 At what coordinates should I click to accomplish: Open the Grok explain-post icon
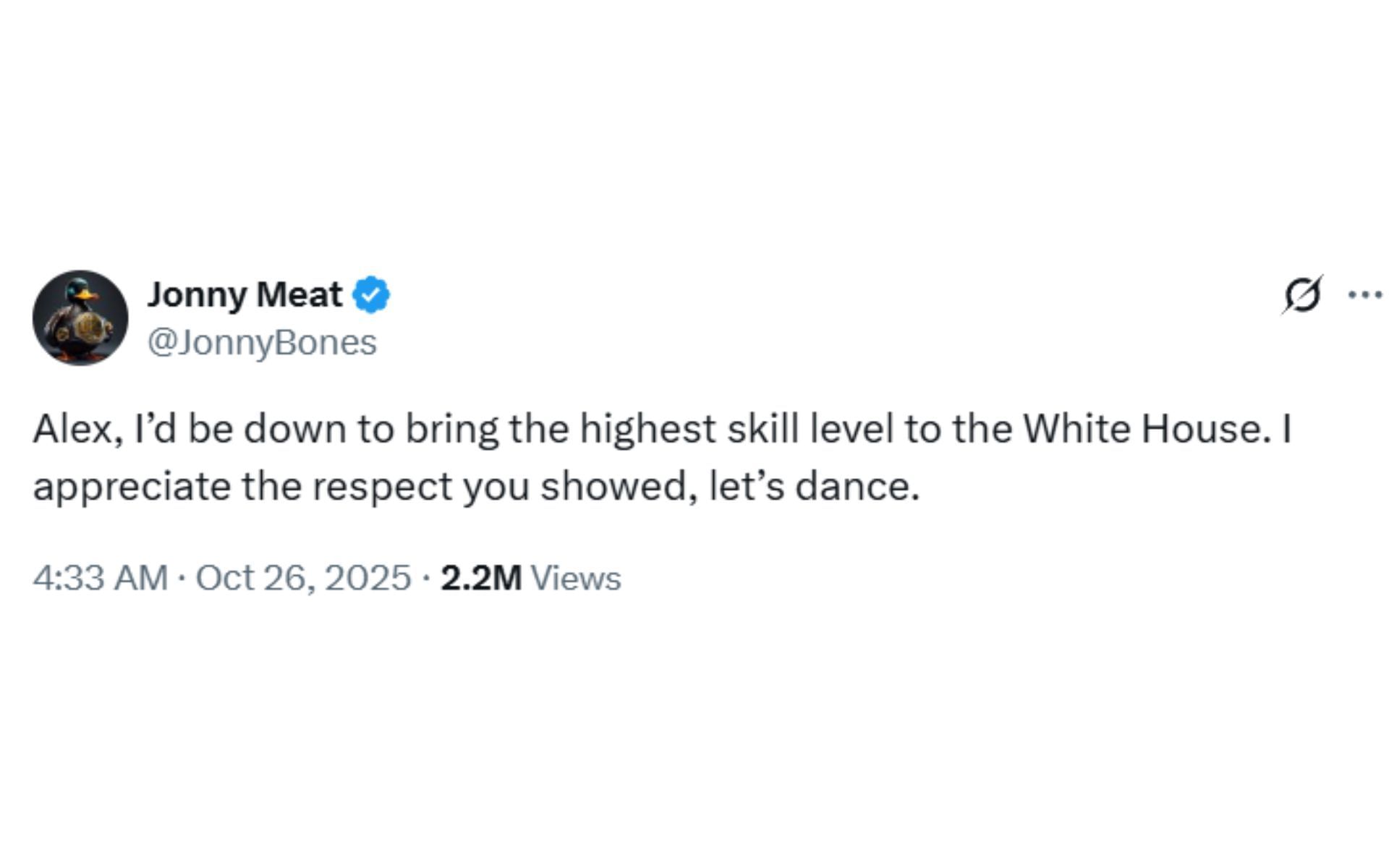1302,296
